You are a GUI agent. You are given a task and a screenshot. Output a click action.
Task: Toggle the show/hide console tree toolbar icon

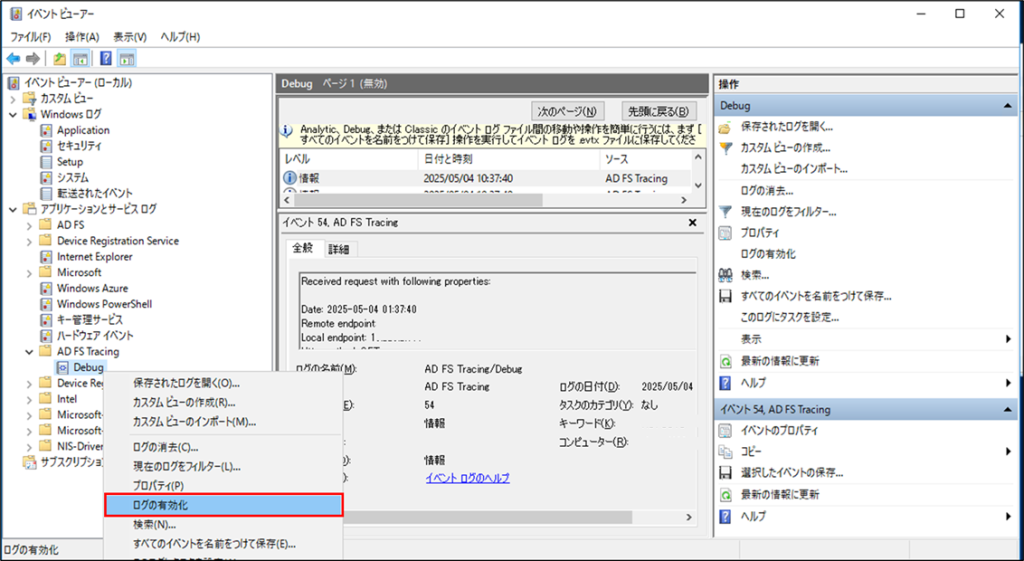pos(80,59)
